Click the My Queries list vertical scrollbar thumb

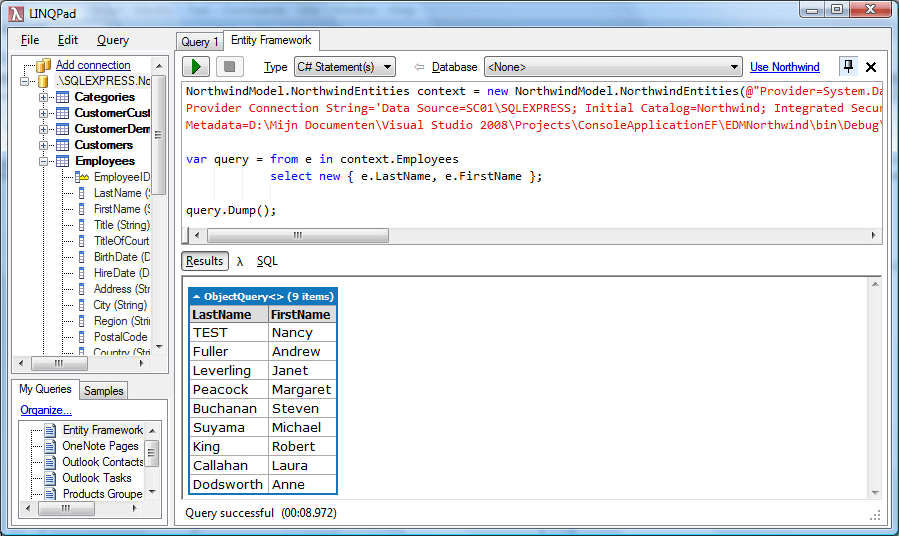pyautogui.click(x=151, y=453)
